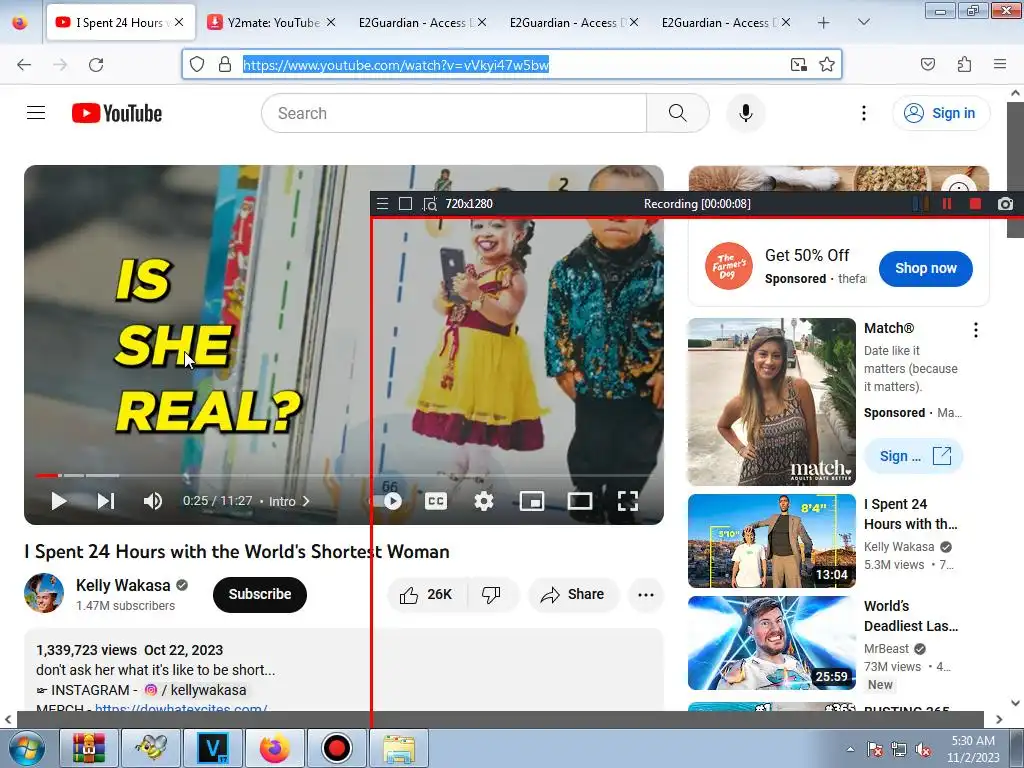Click the address bar URL
This screenshot has width=1024, height=768.
click(x=396, y=65)
